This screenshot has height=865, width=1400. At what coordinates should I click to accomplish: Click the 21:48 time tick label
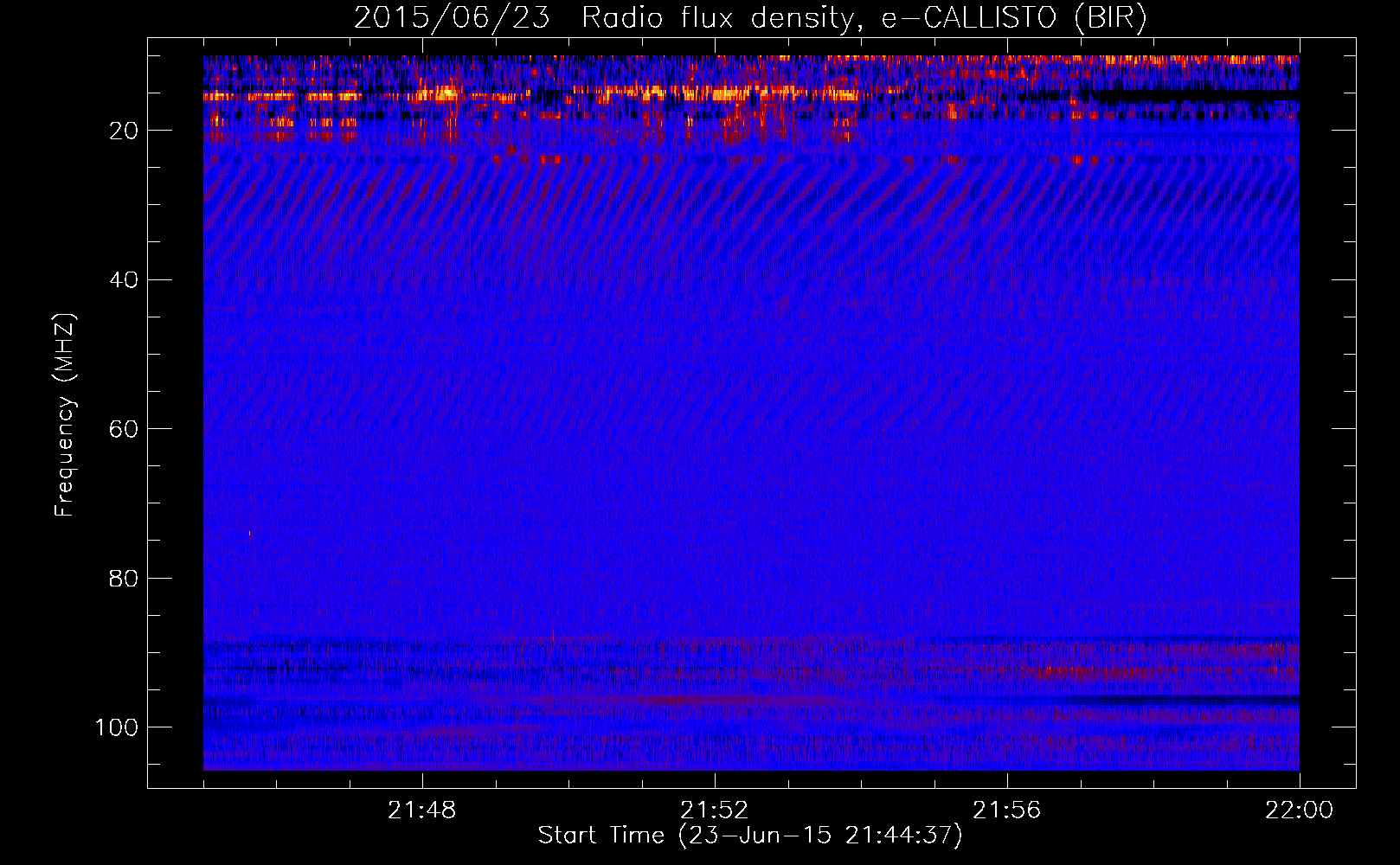pyautogui.click(x=421, y=811)
